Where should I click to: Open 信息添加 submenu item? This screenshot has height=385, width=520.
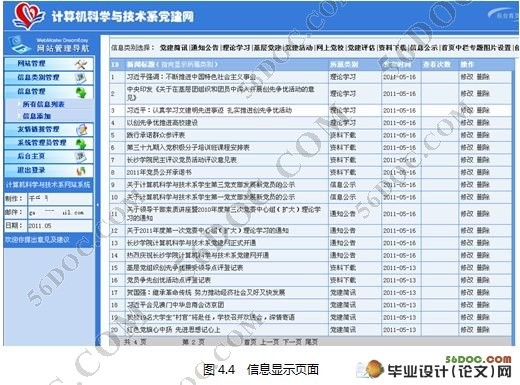tap(37, 116)
